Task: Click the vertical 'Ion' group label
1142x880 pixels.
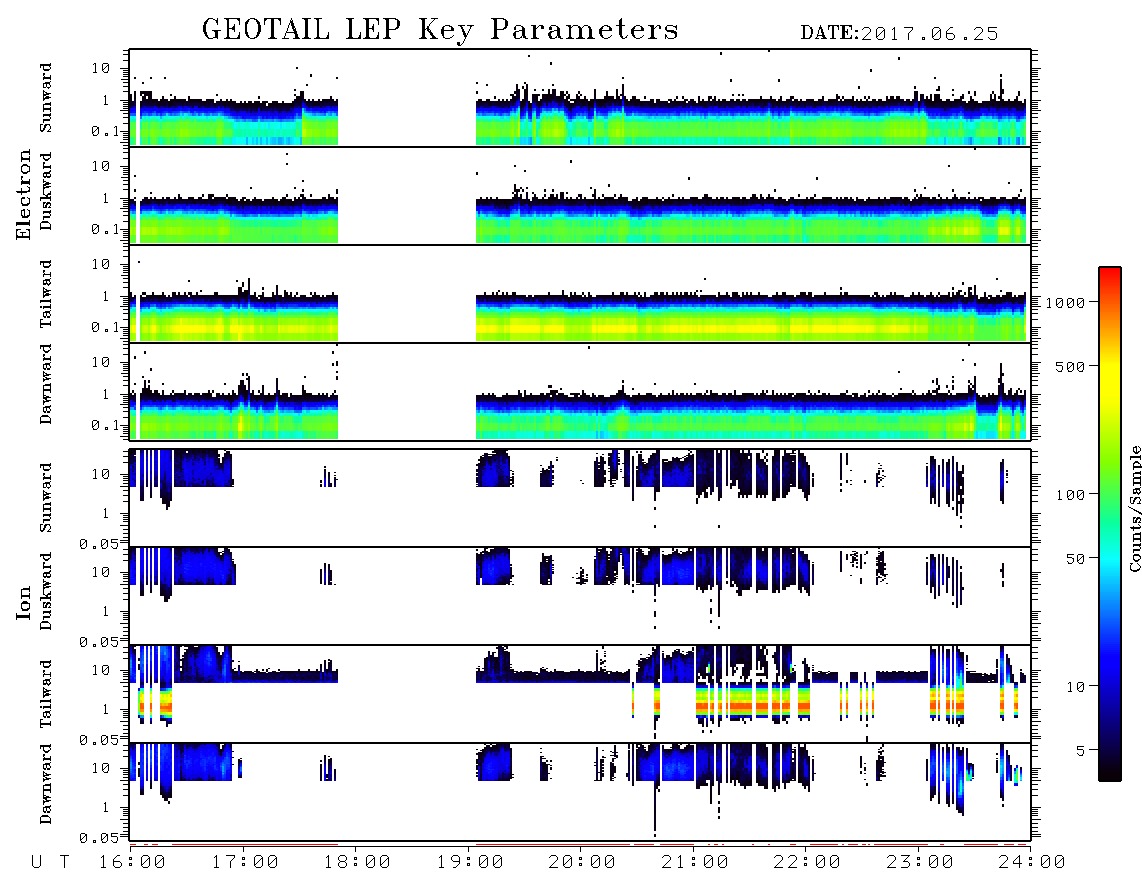Action: [23, 602]
